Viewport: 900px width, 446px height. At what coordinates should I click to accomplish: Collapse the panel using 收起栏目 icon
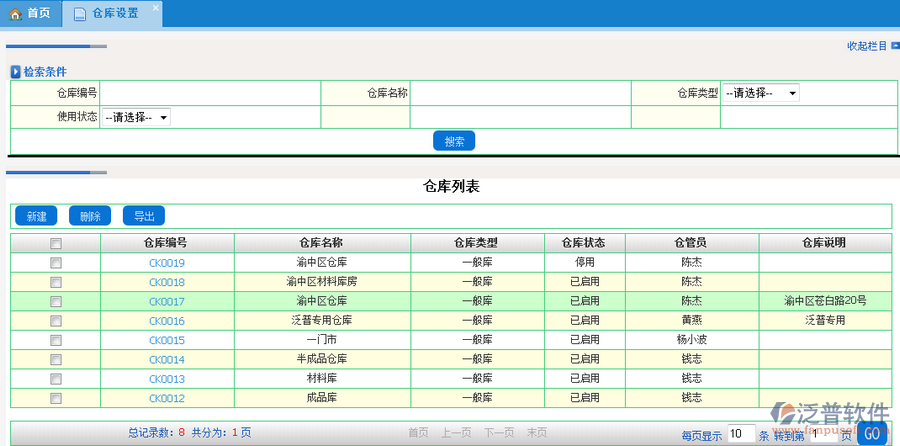[893, 46]
